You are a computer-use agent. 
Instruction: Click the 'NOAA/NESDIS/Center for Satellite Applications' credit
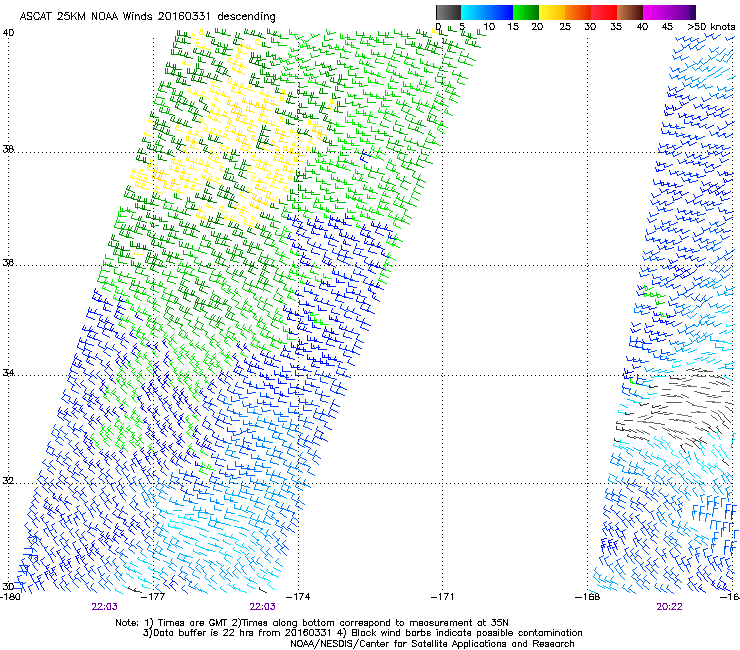click(432, 644)
